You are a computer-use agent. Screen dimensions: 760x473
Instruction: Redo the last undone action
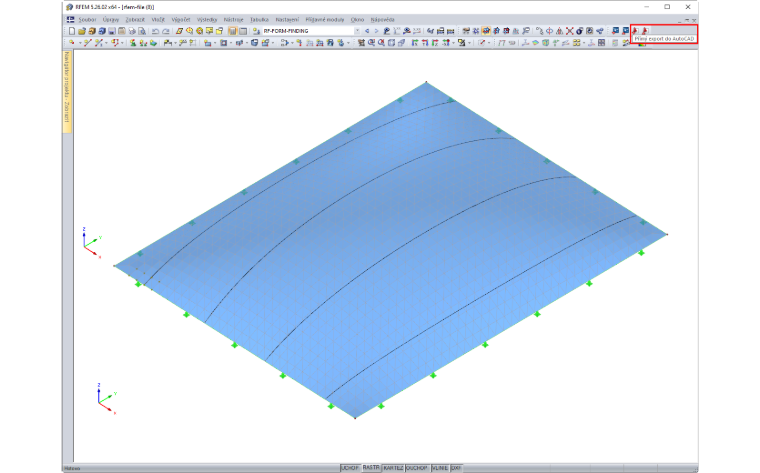tap(166, 31)
